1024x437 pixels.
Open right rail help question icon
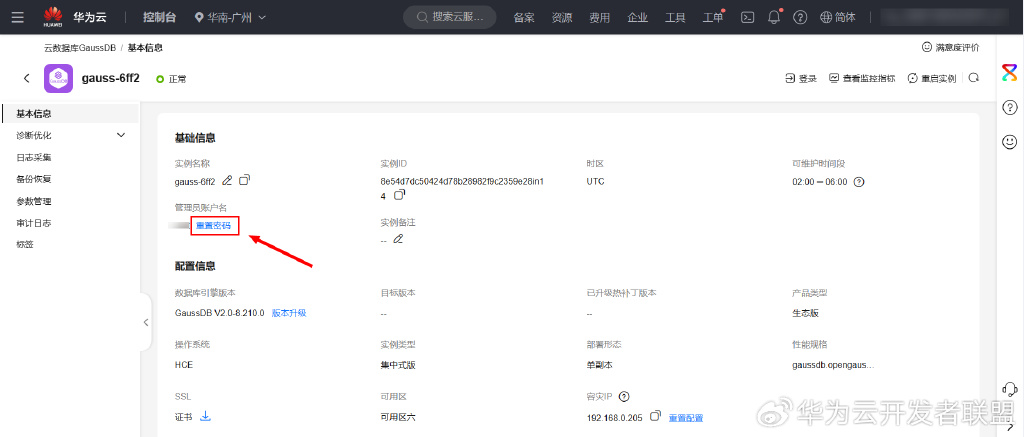1010,107
